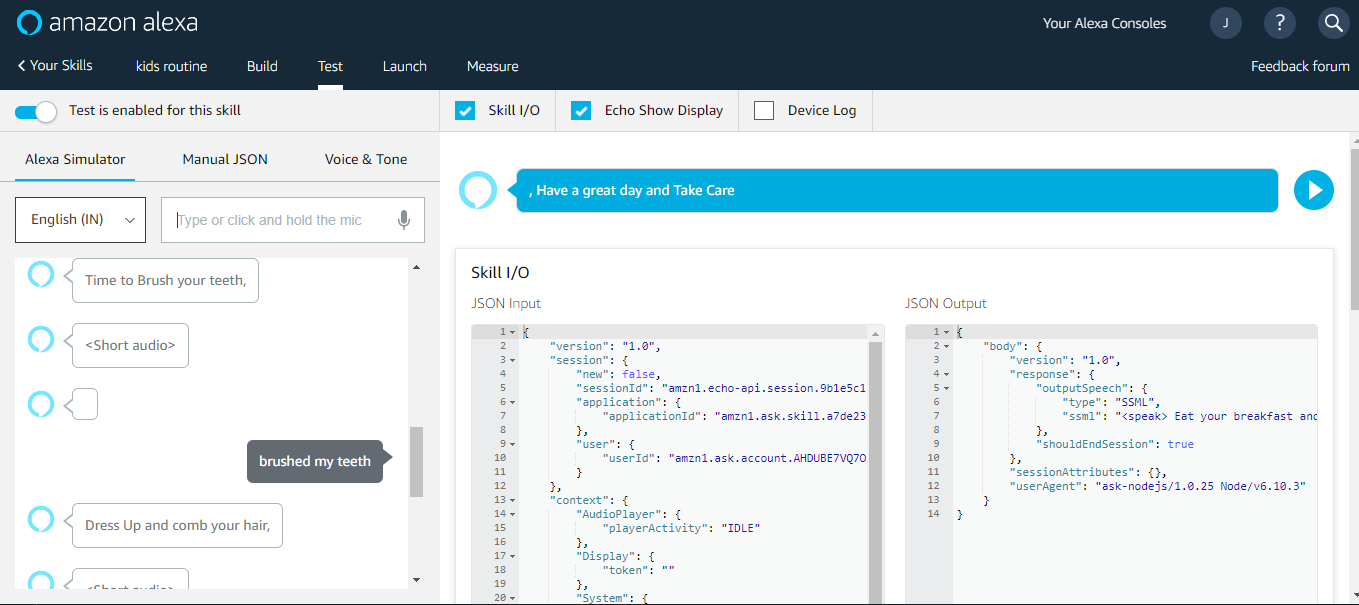Enable the Device Log checkbox
Image resolution: width=1359 pixels, height=605 pixels.
[764, 110]
